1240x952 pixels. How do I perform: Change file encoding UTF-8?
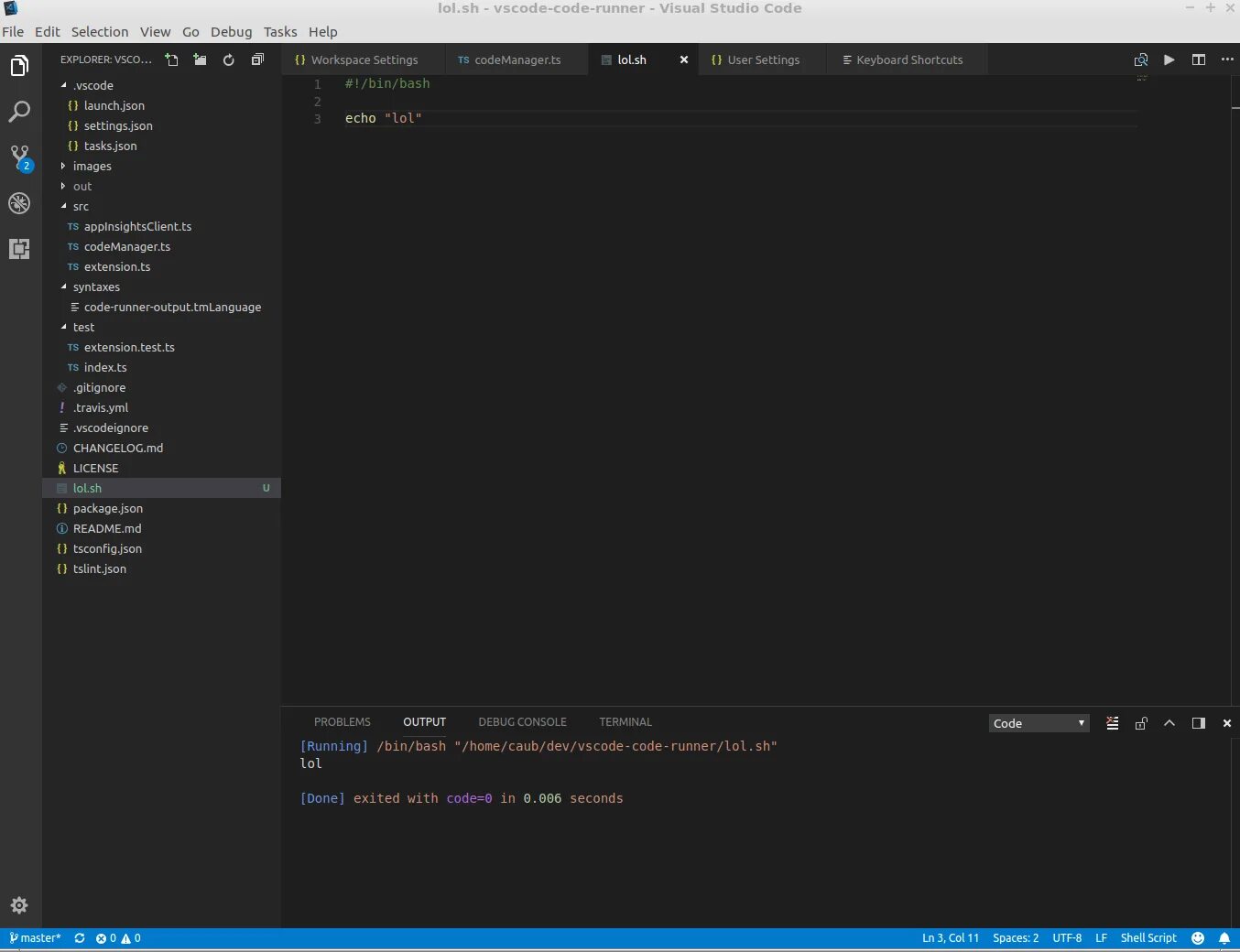(1067, 938)
